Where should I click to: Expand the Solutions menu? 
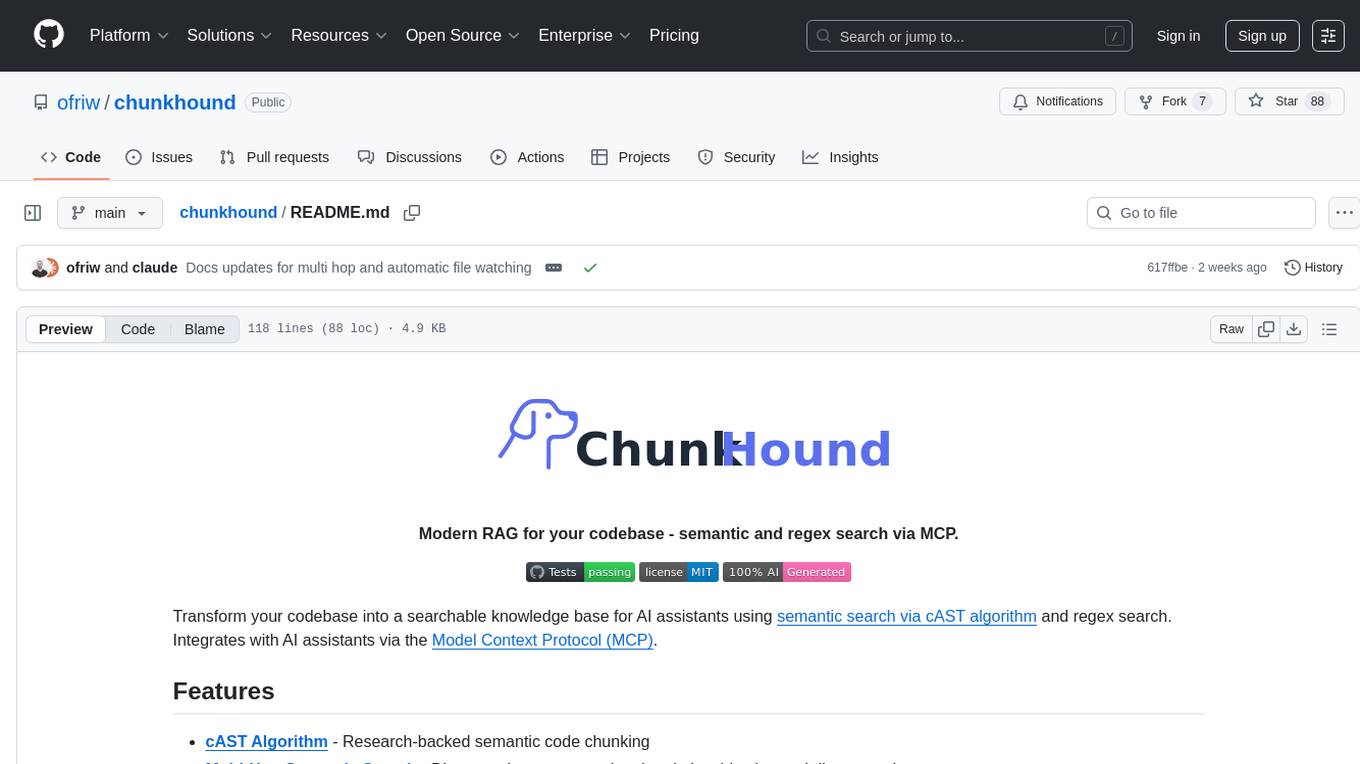pyautogui.click(x=230, y=35)
